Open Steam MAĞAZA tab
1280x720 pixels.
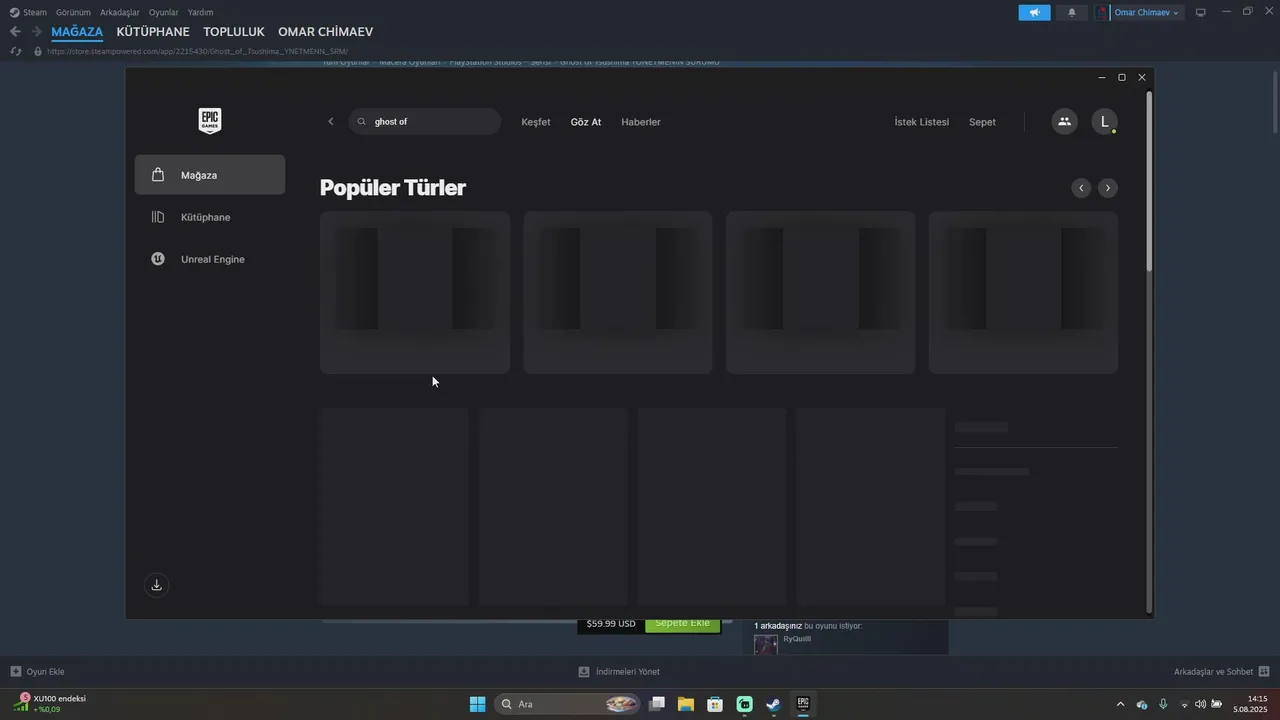click(77, 32)
